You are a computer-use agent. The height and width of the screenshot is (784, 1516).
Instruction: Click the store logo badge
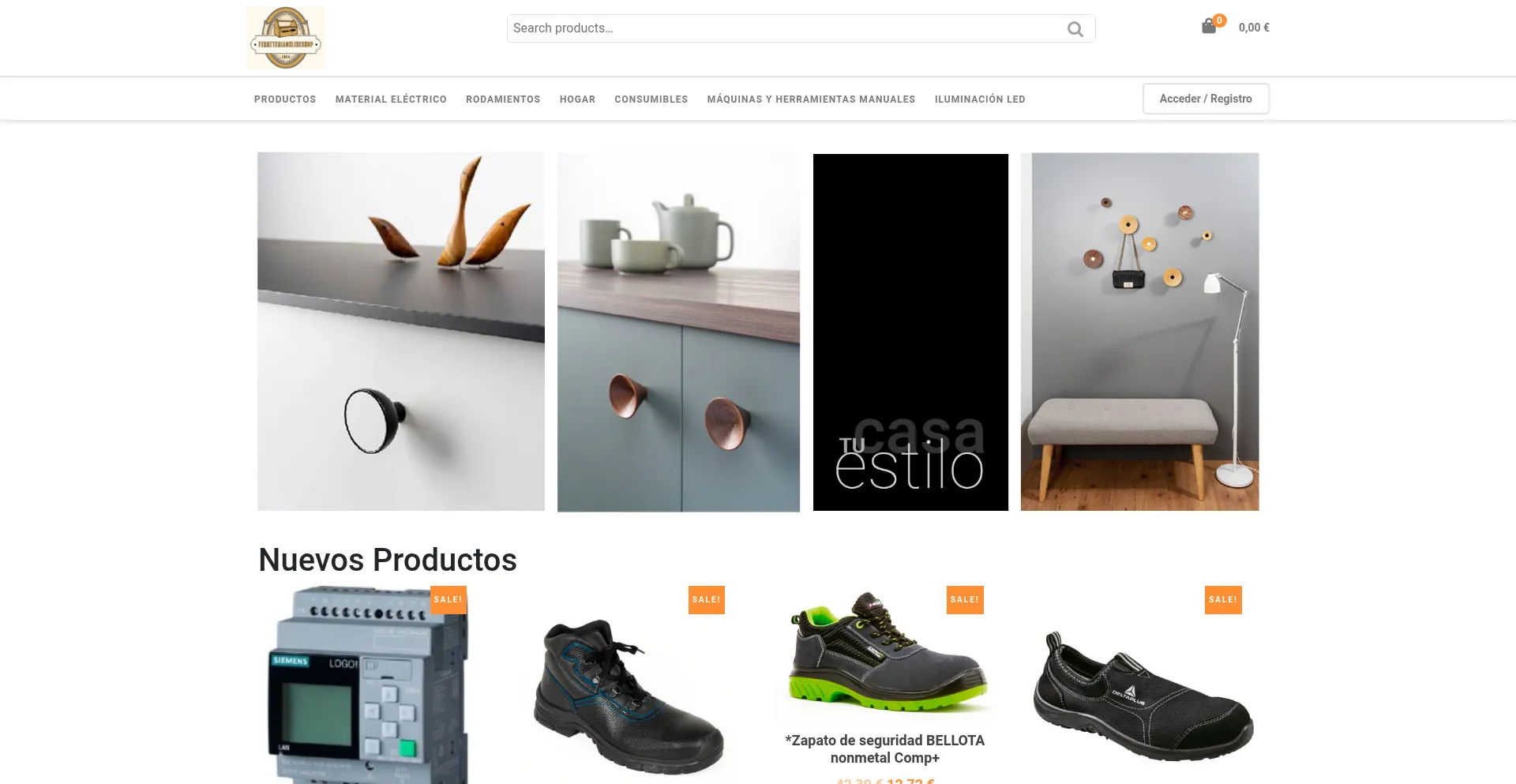click(286, 38)
